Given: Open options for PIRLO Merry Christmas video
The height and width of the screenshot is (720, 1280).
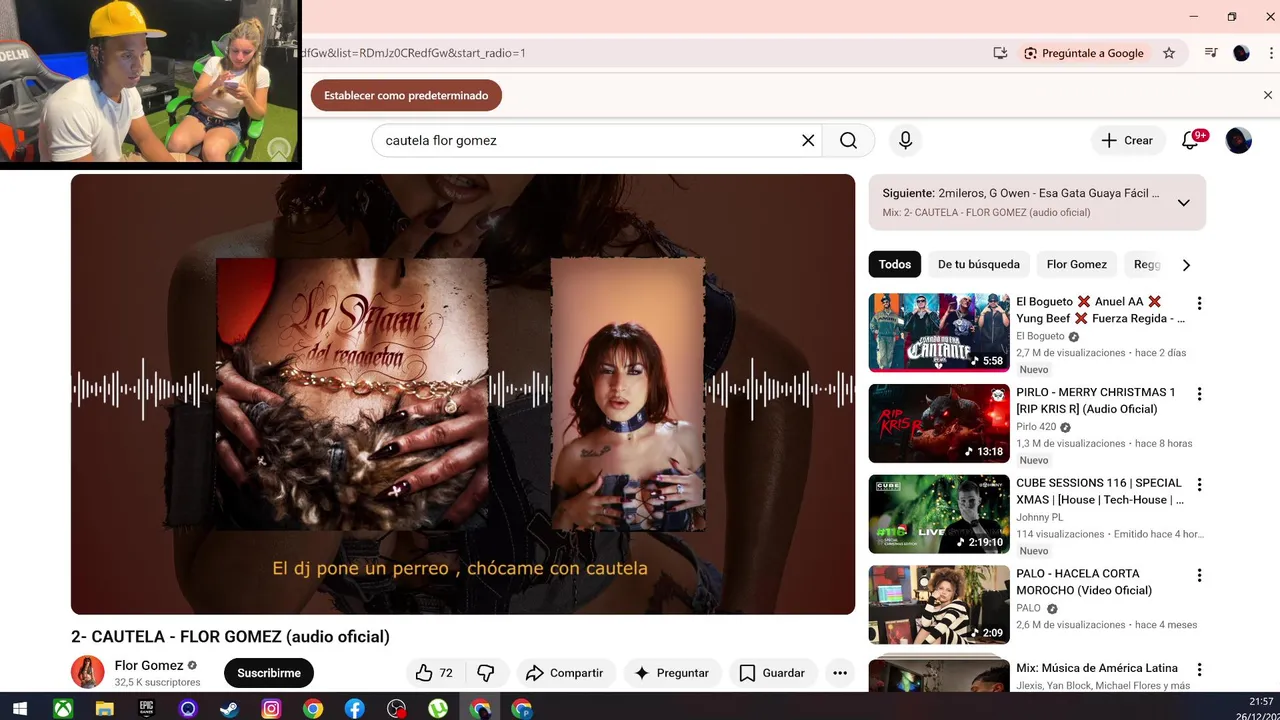Looking at the screenshot, I should pyautogui.click(x=1199, y=394).
